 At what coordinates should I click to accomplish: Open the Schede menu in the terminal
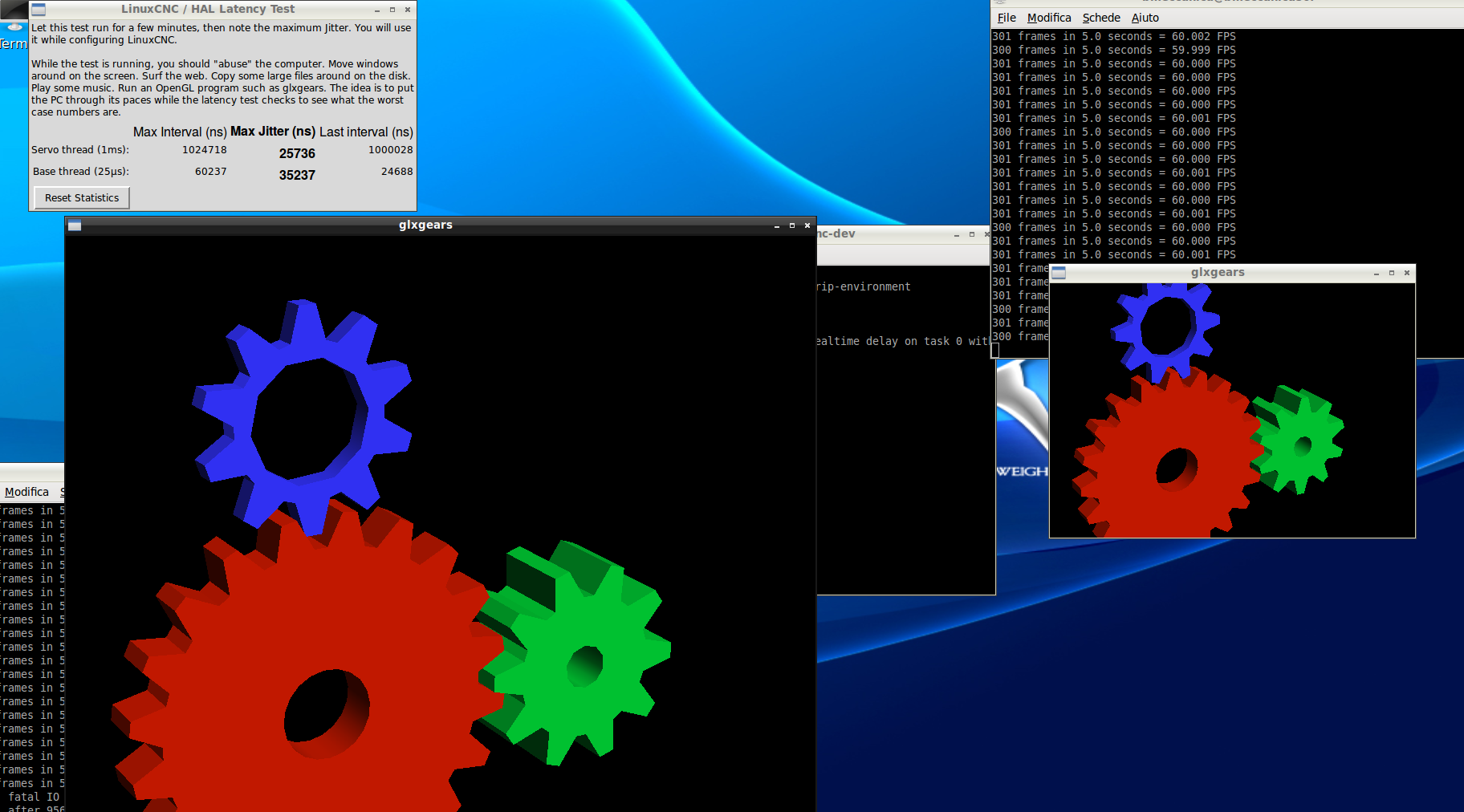1101,18
